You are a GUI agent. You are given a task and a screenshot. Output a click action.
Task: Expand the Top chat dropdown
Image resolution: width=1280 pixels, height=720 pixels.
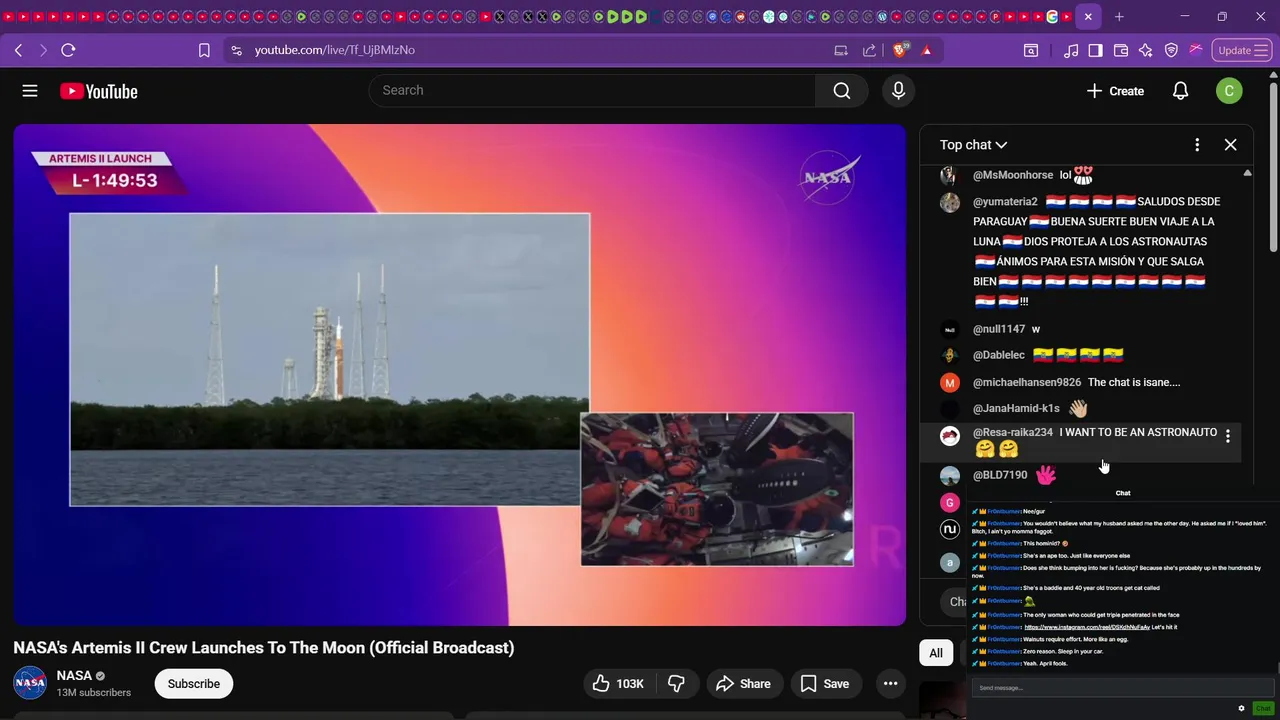(x=973, y=145)
